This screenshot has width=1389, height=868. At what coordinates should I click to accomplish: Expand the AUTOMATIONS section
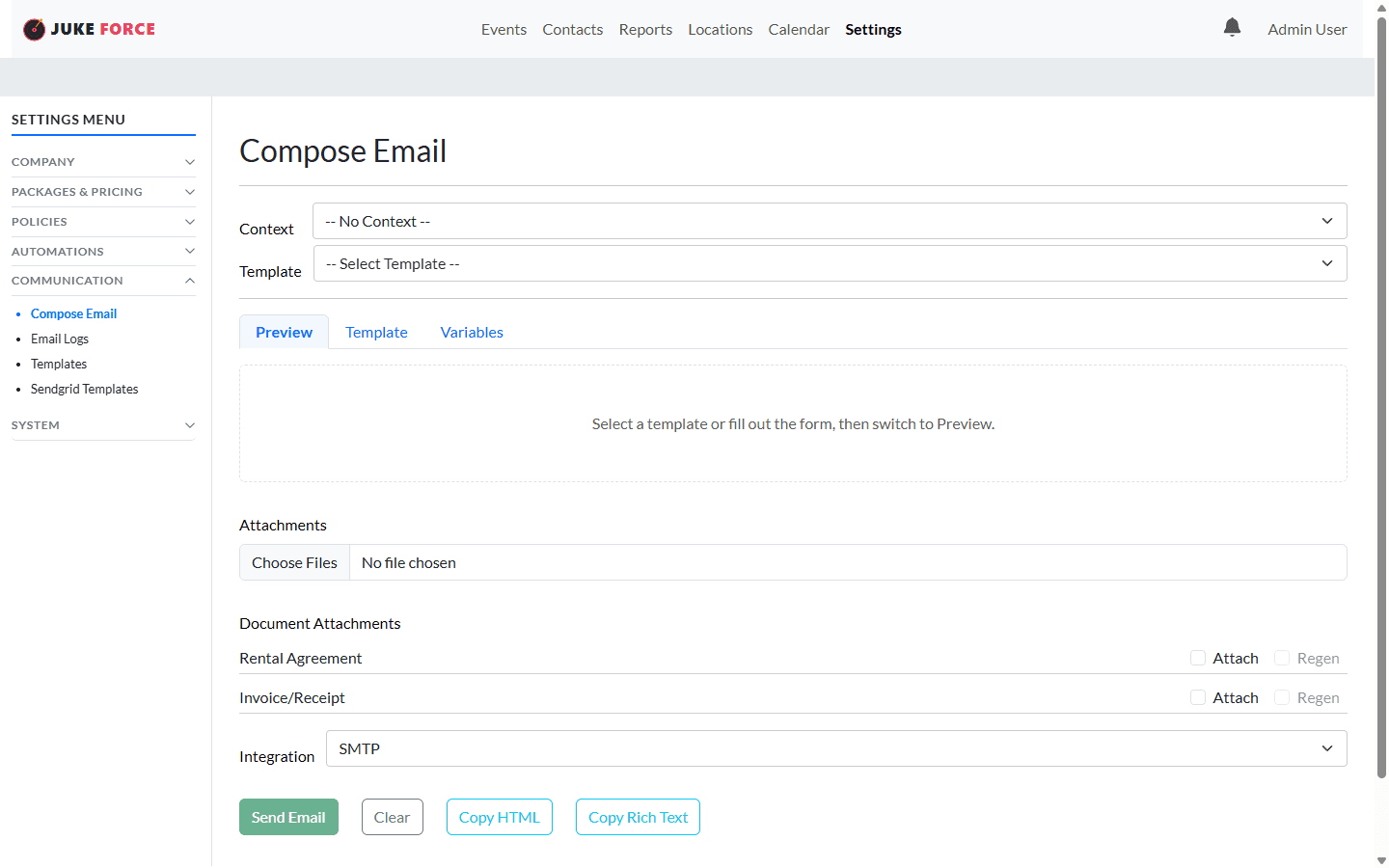(x=103, y=251)
